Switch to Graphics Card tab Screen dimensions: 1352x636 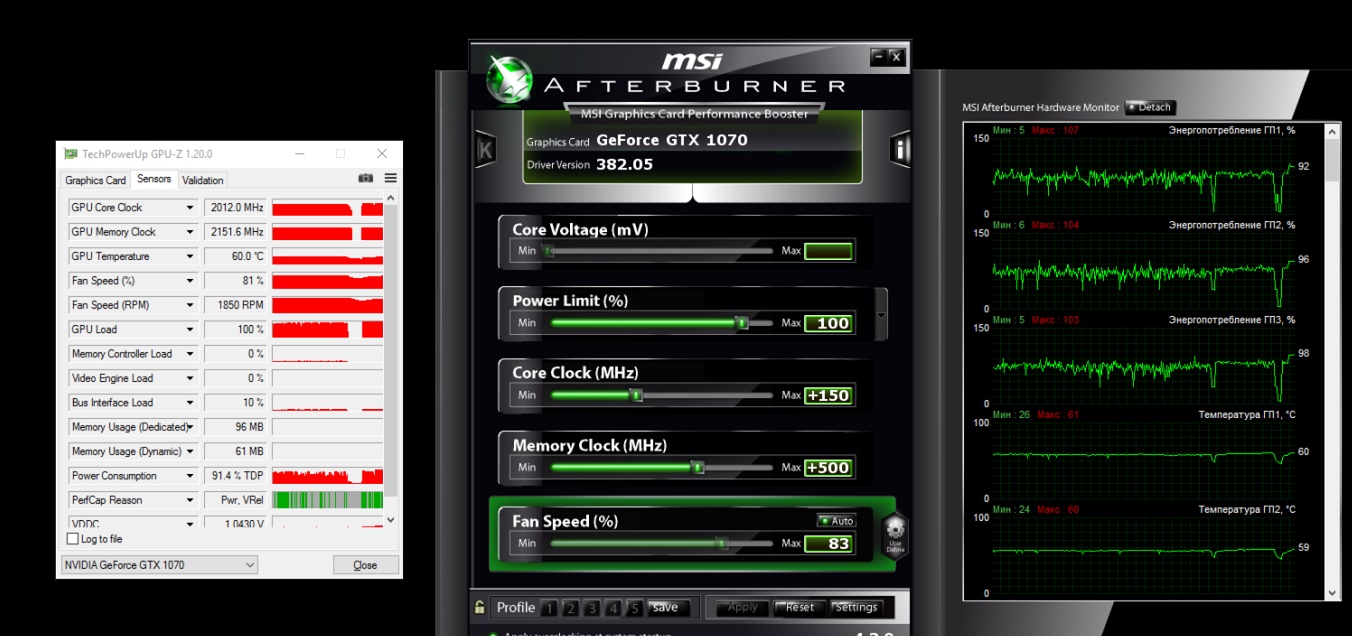pyautogui.click(x=96, y=180)
